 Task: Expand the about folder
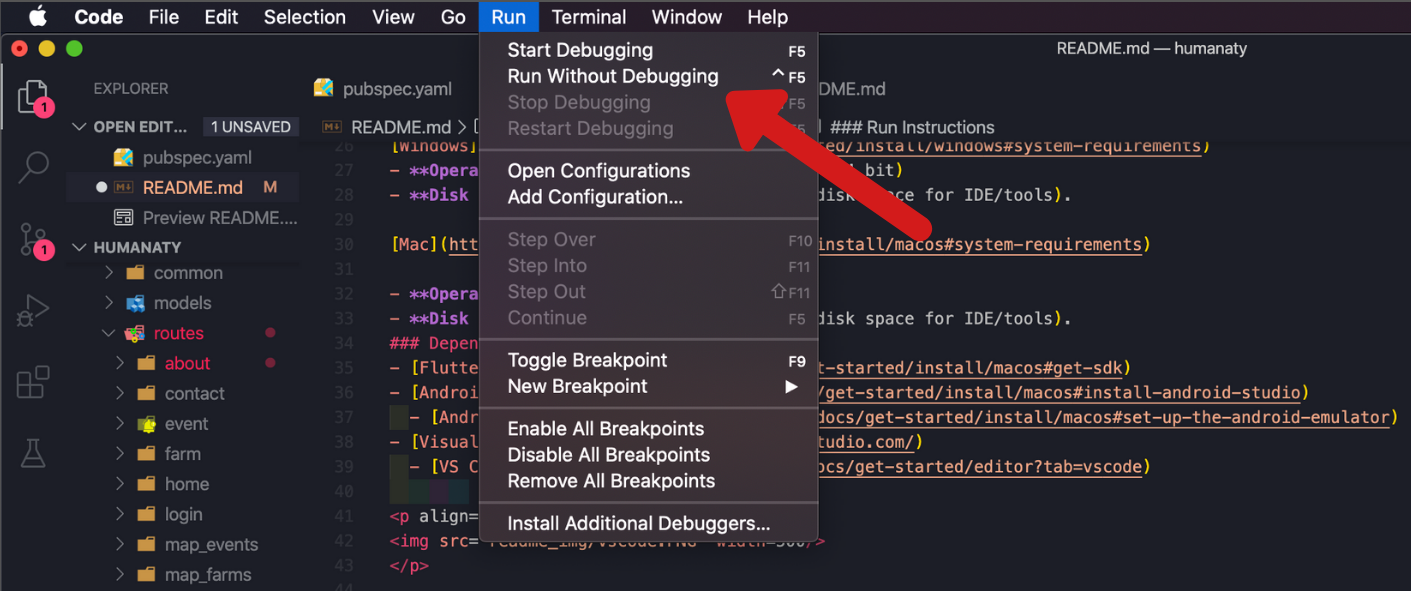(x=120, y=363)
